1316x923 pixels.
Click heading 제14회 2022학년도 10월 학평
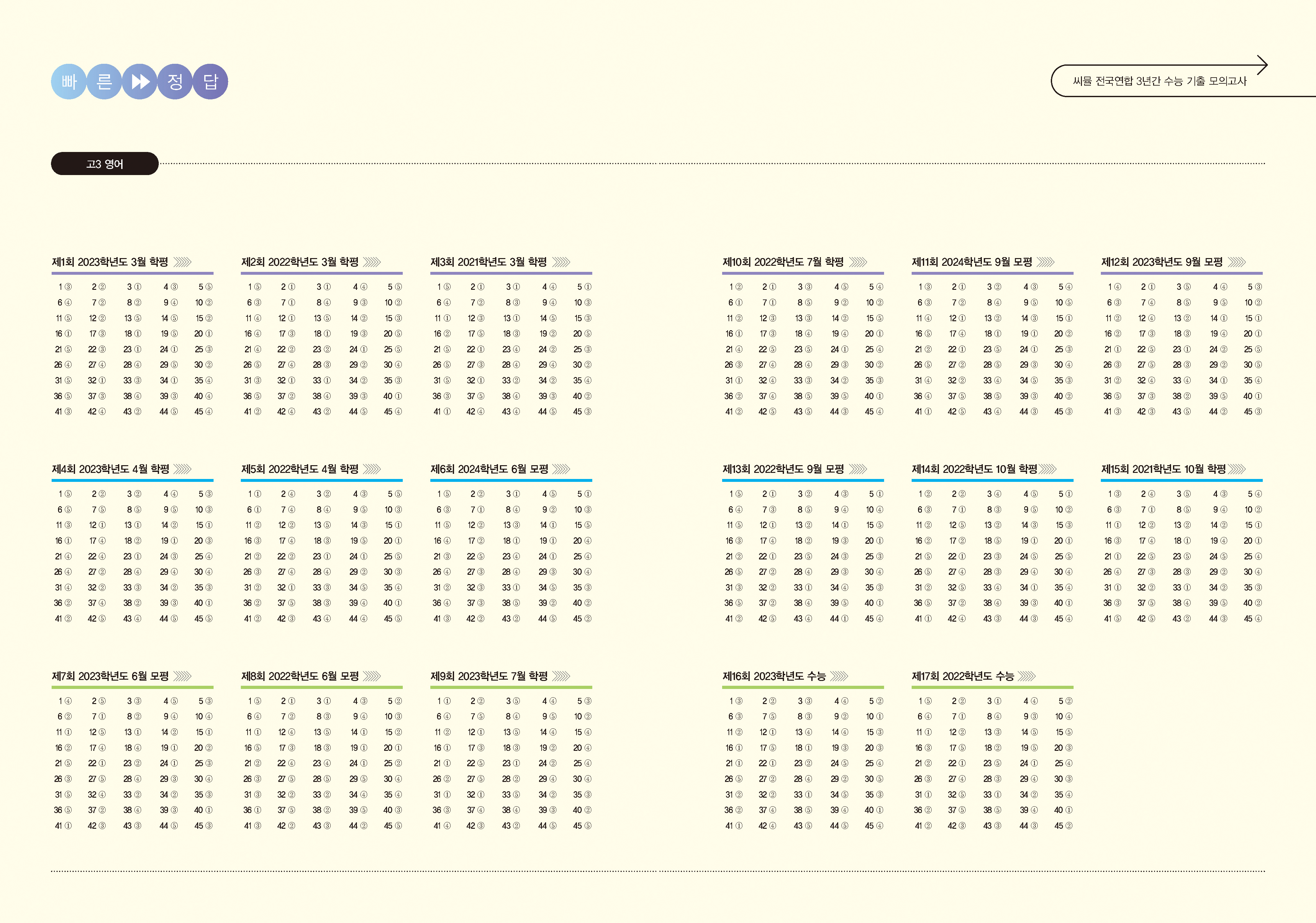pos(974,469)
